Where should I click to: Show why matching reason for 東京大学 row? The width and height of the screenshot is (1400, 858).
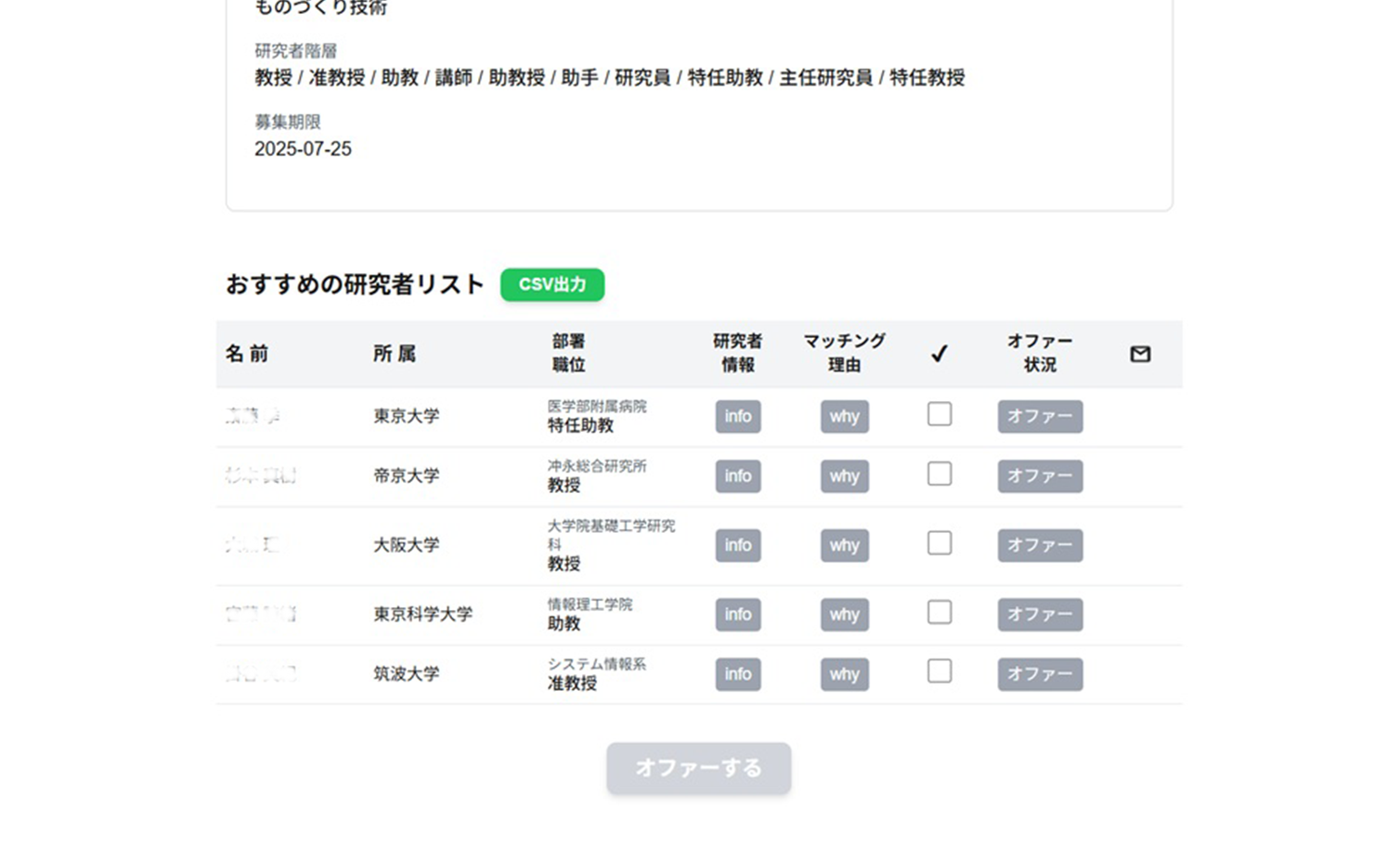coord(844,417)
